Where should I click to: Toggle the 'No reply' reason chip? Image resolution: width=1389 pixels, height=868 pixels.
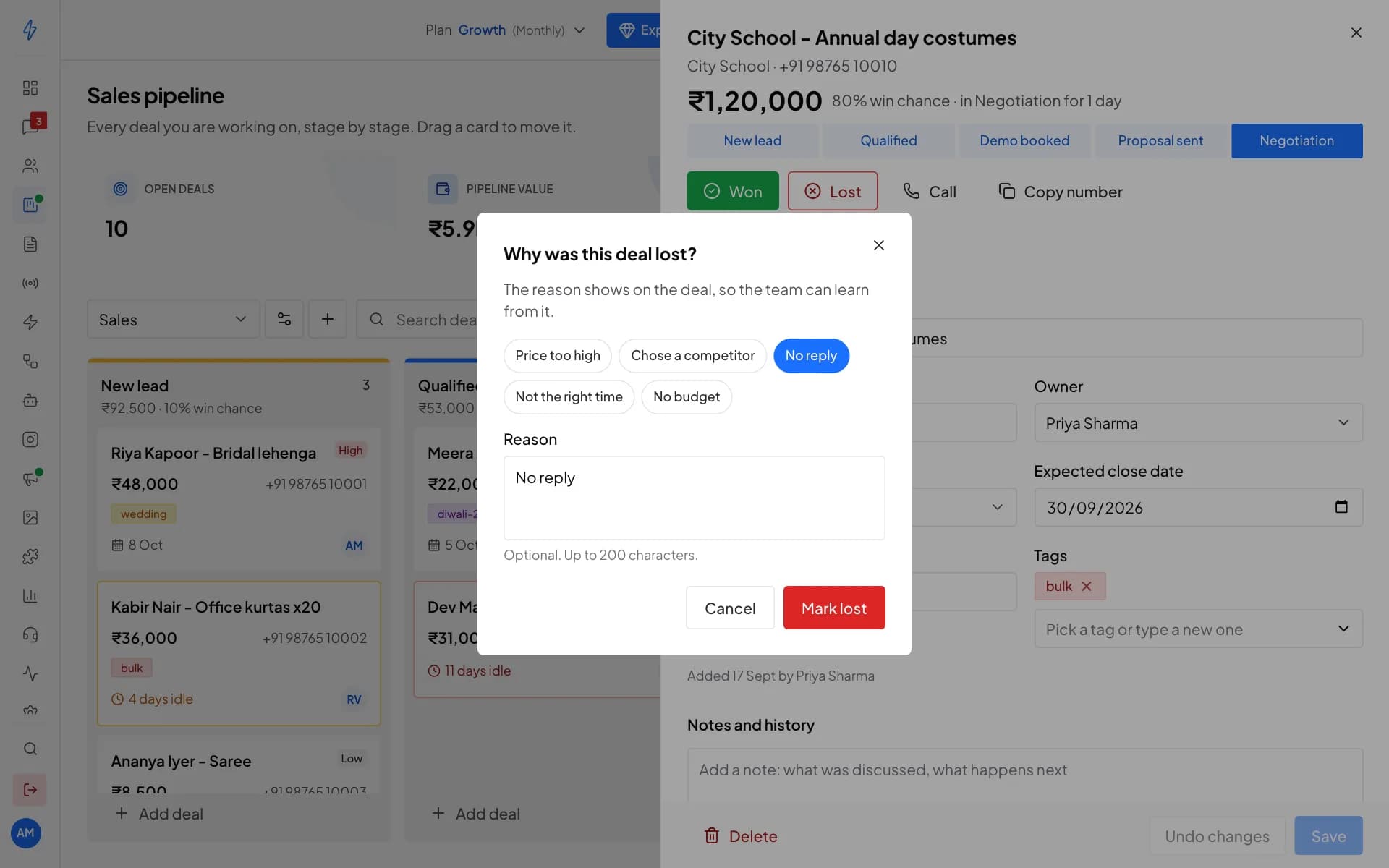tap(811, 356)
